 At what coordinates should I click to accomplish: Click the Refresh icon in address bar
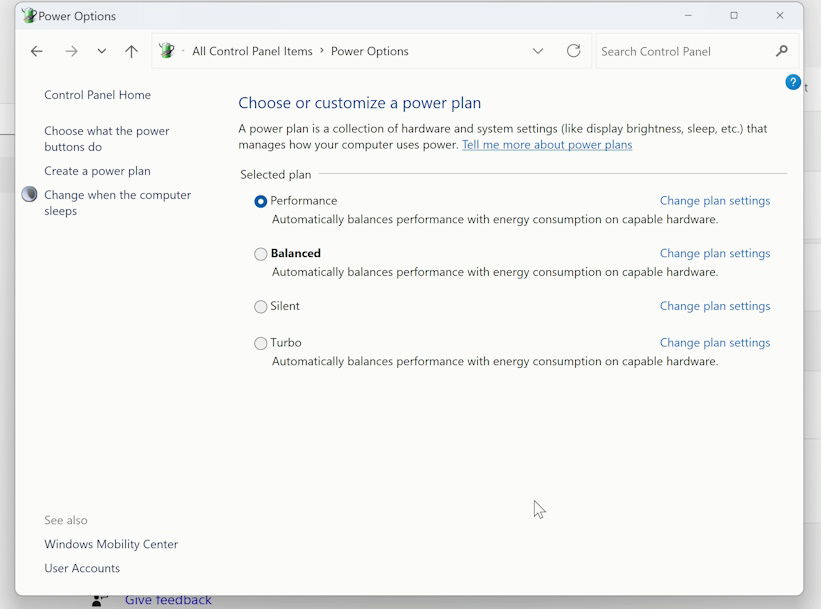coord(573,51)
